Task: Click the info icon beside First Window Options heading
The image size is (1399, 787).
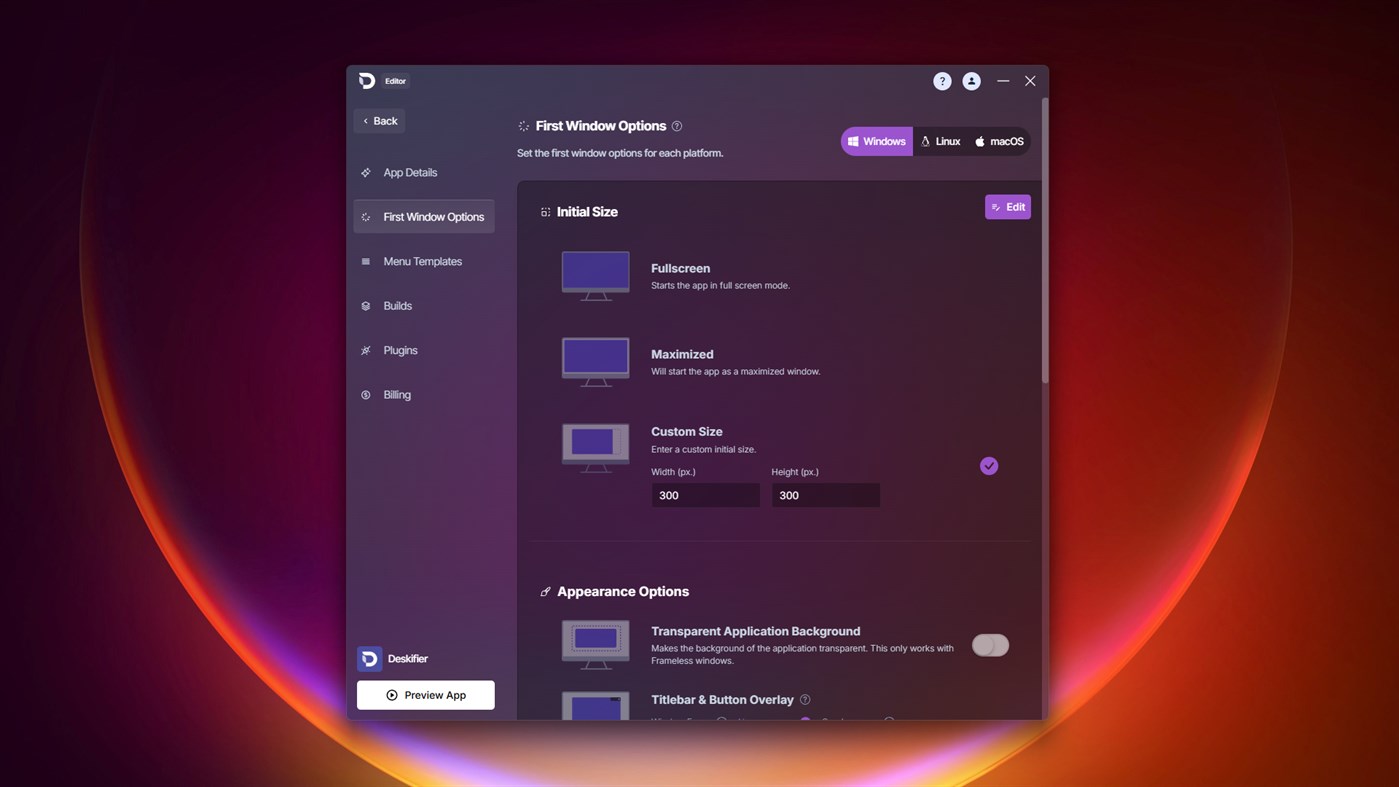Action: pyautogui.click(x=677, y=126)
